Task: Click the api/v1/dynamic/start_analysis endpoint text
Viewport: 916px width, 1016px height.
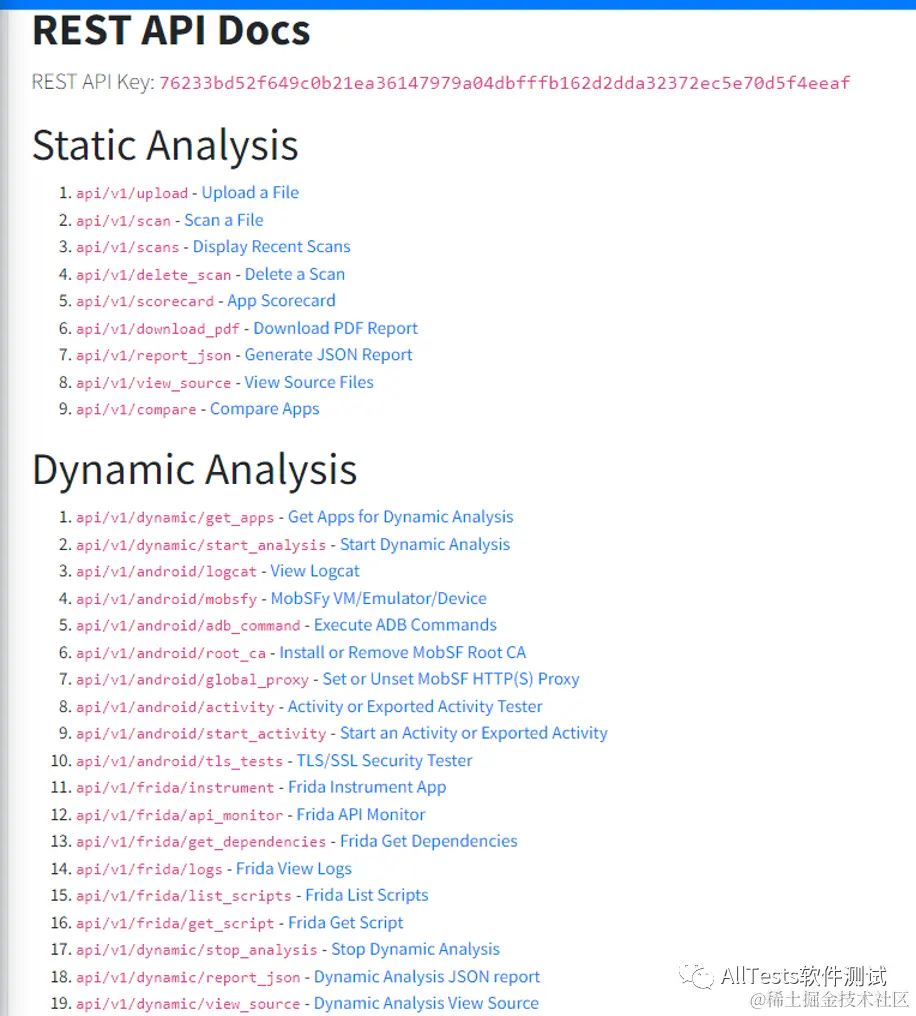Action: (201, 544)
